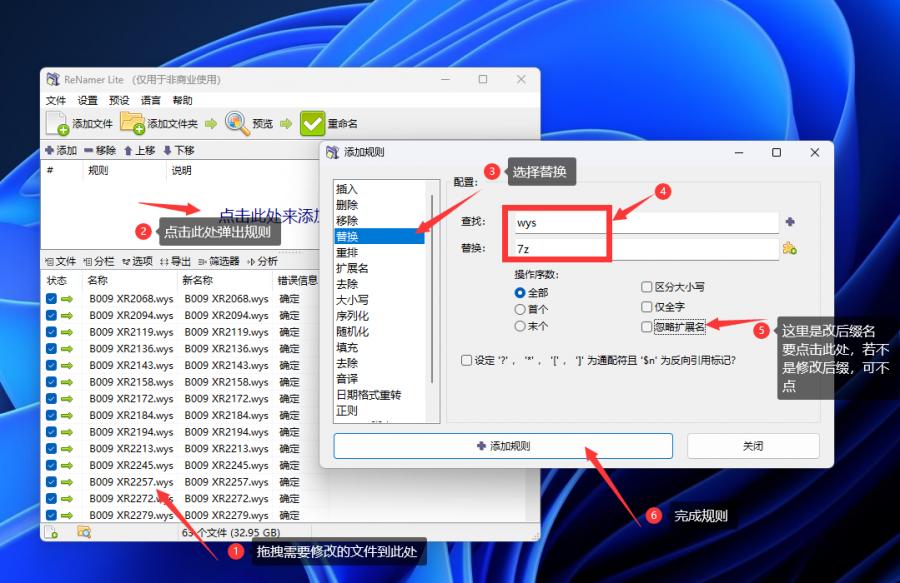
Task: Click the Remove (移除) rule button
Action: pos(100,150)
